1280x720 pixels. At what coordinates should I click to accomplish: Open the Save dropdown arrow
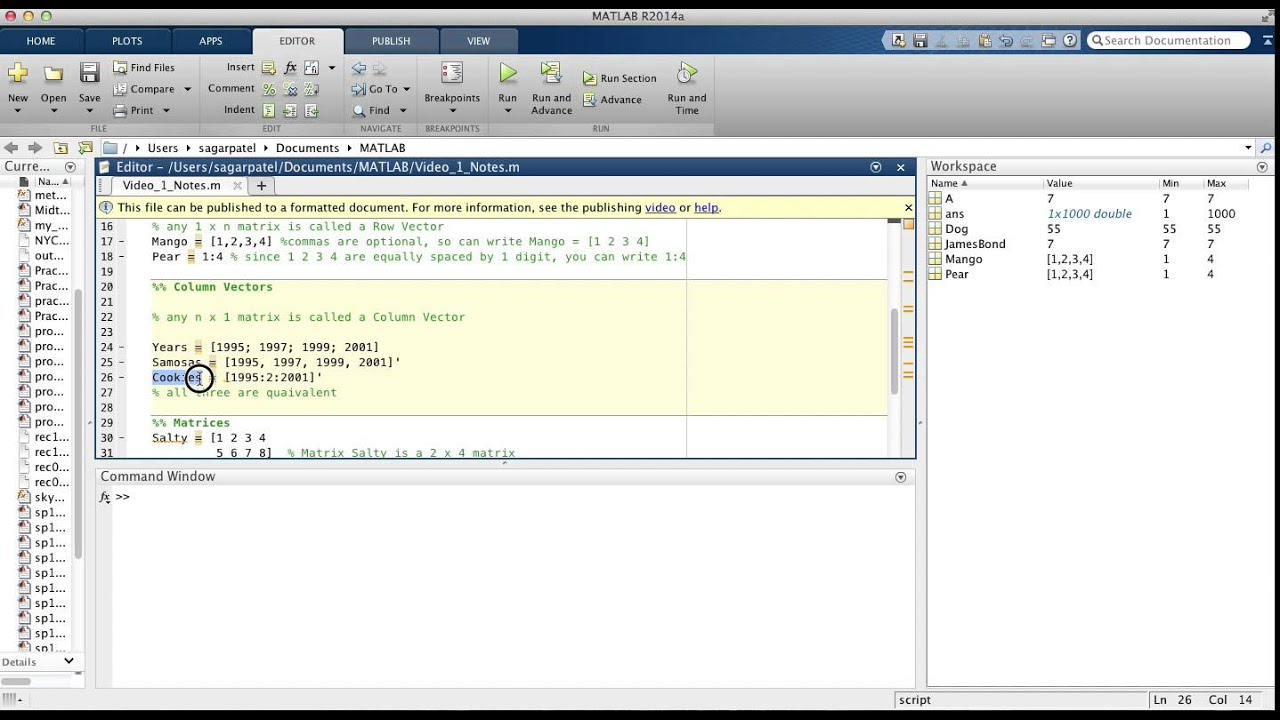[x=90, y=110]
